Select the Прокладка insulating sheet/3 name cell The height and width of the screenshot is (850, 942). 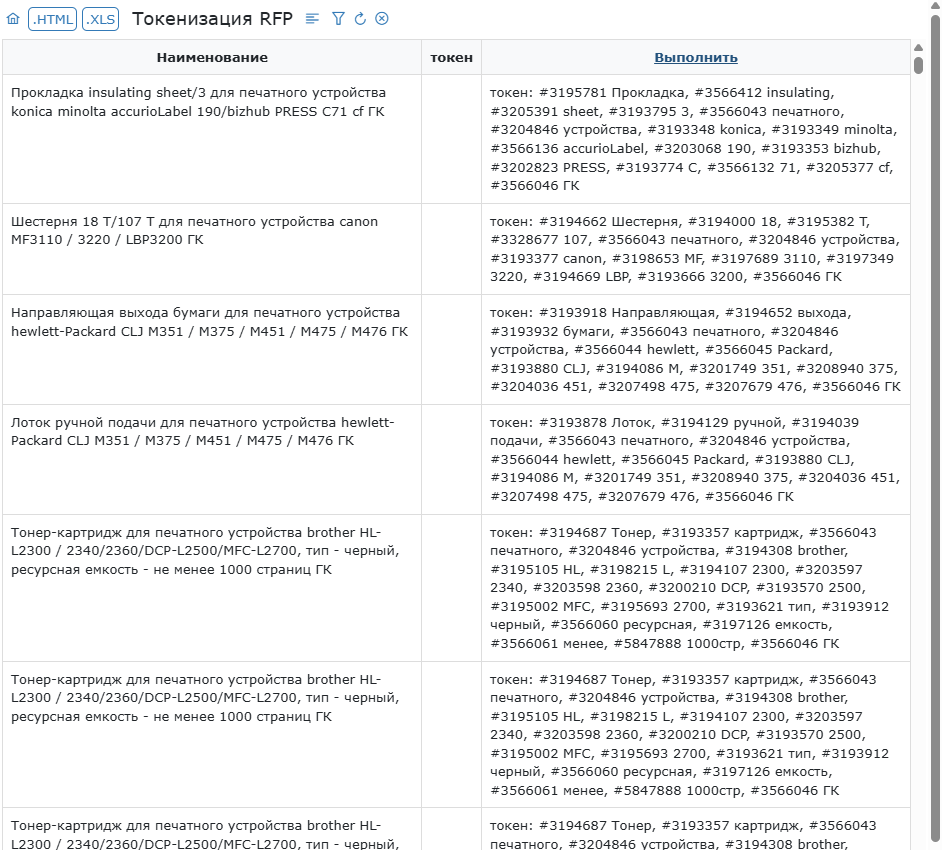click(212, 139)
